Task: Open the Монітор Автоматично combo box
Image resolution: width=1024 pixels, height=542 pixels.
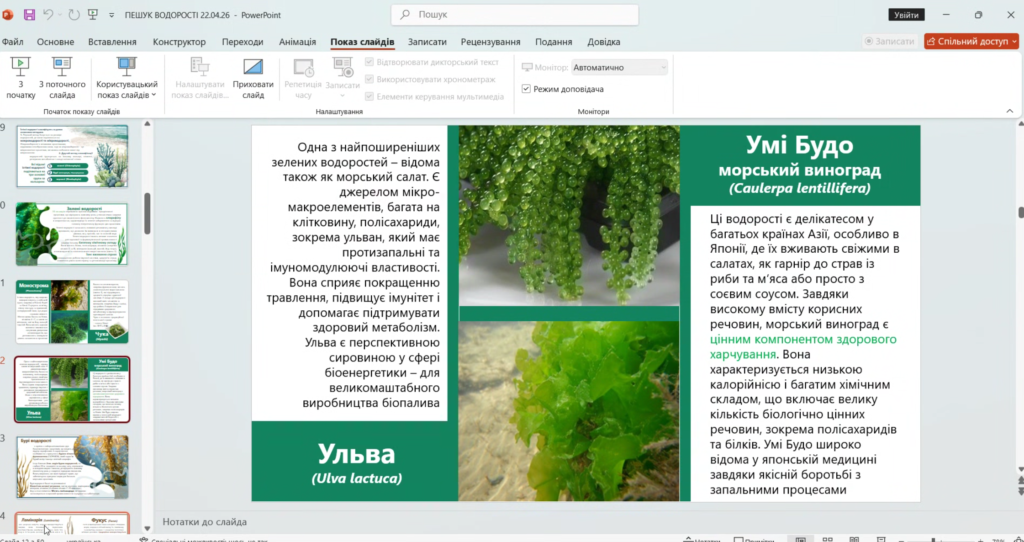Action: 619,67
